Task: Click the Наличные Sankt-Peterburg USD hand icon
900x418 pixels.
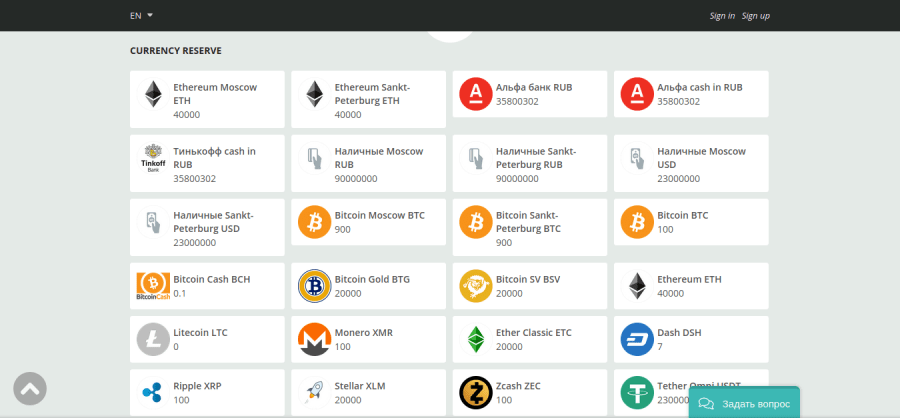Action: point(153,222)
